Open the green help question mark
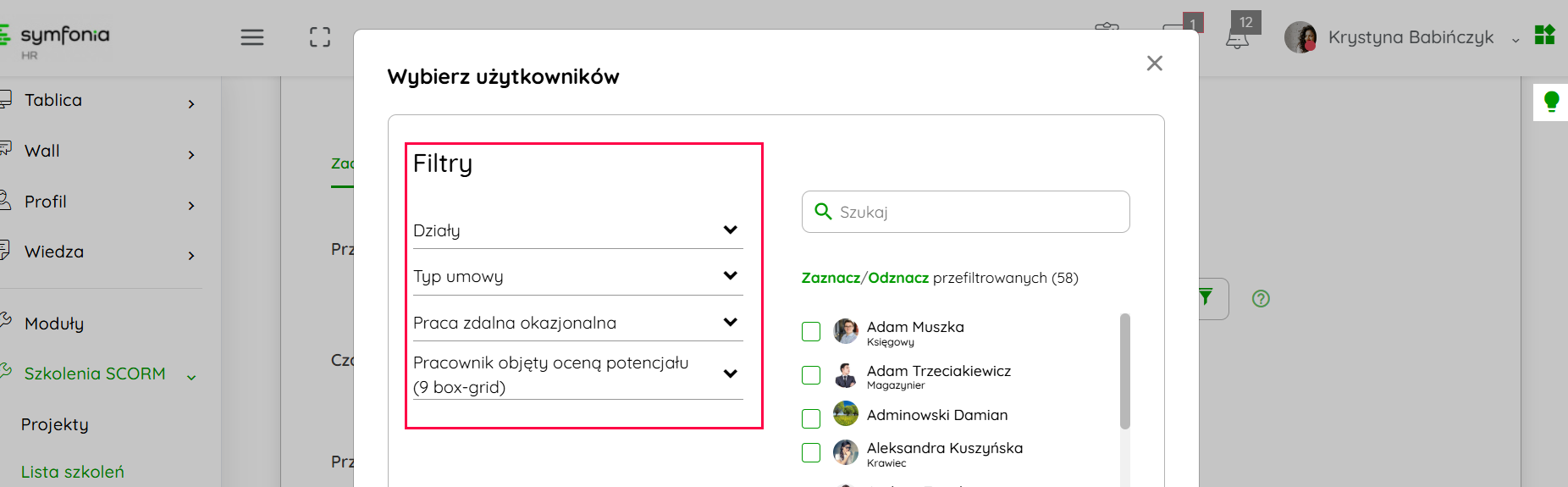Screen dimensions: 1568x487 (x=1261, y=298)
